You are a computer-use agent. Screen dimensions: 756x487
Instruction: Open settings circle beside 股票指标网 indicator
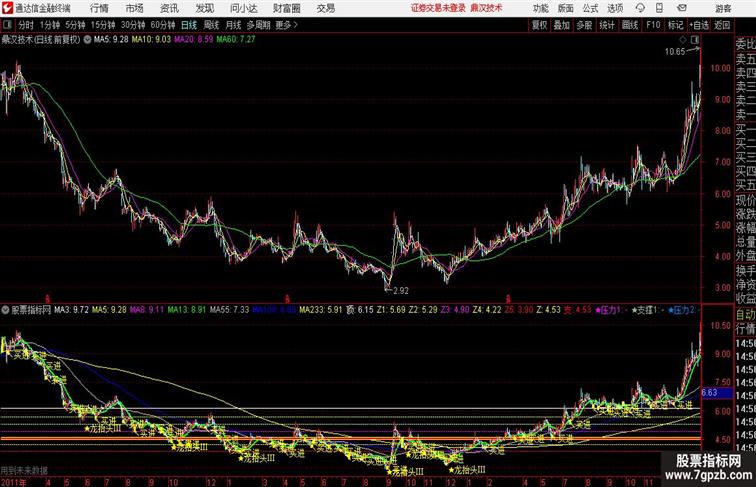click(5, 310)
